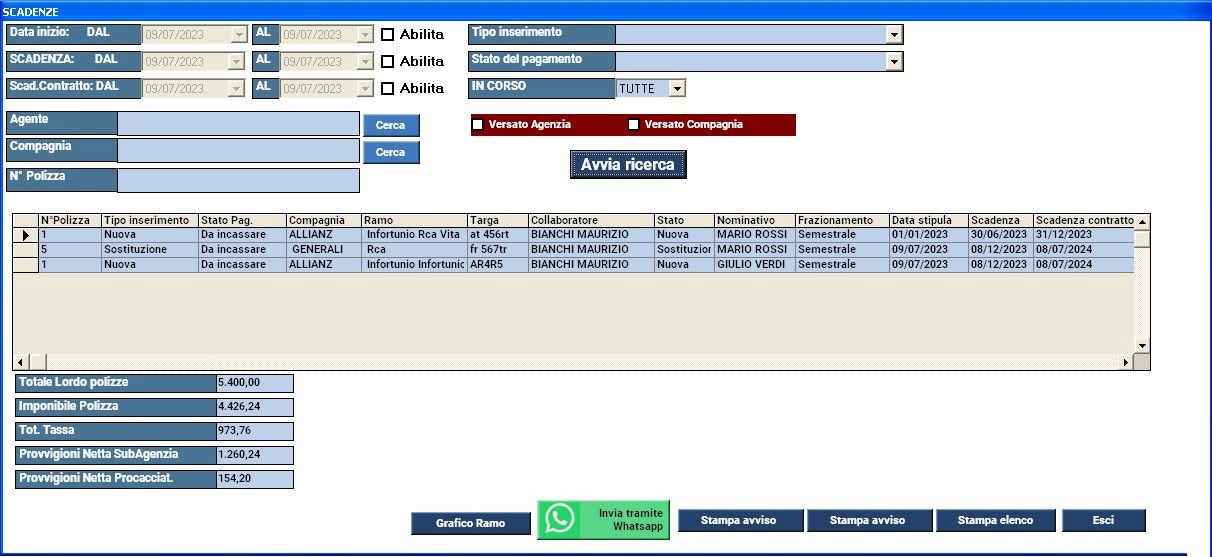Click Cerca button next to Agente
The image size is (1212, 557).
(390, 125)
